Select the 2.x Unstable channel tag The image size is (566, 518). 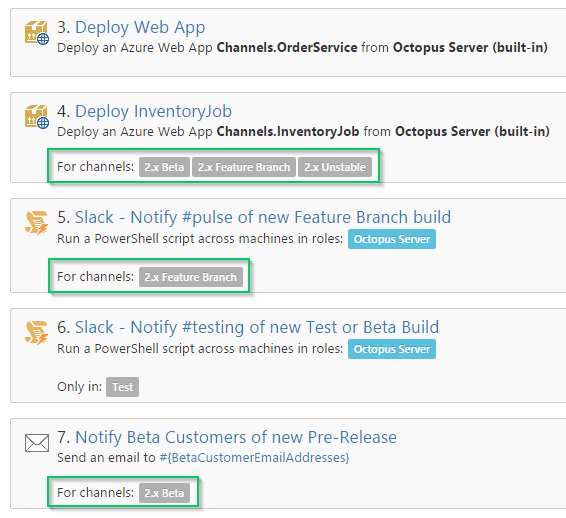(335, 167)
